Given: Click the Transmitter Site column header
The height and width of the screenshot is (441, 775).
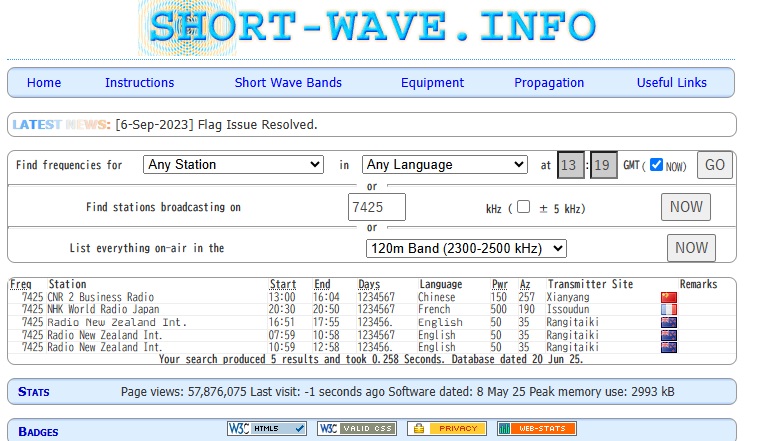Looking at the screenshot, I should point(590,284).
